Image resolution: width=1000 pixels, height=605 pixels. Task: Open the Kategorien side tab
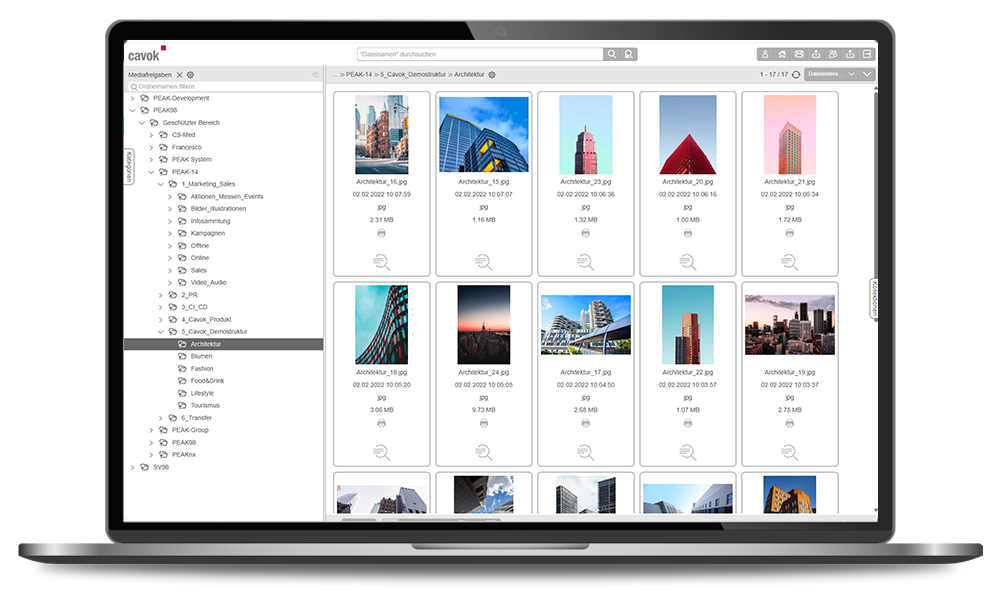tap(129, 167)
